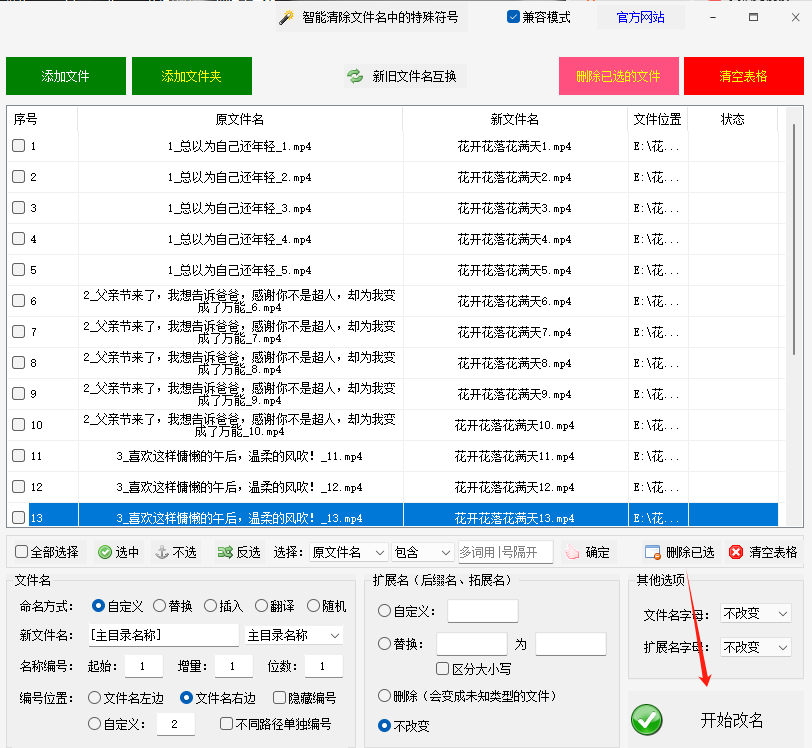The width and height of the screenshot is (812, 748).
Task: Click the green check 选中 icon
Action: 105,552
